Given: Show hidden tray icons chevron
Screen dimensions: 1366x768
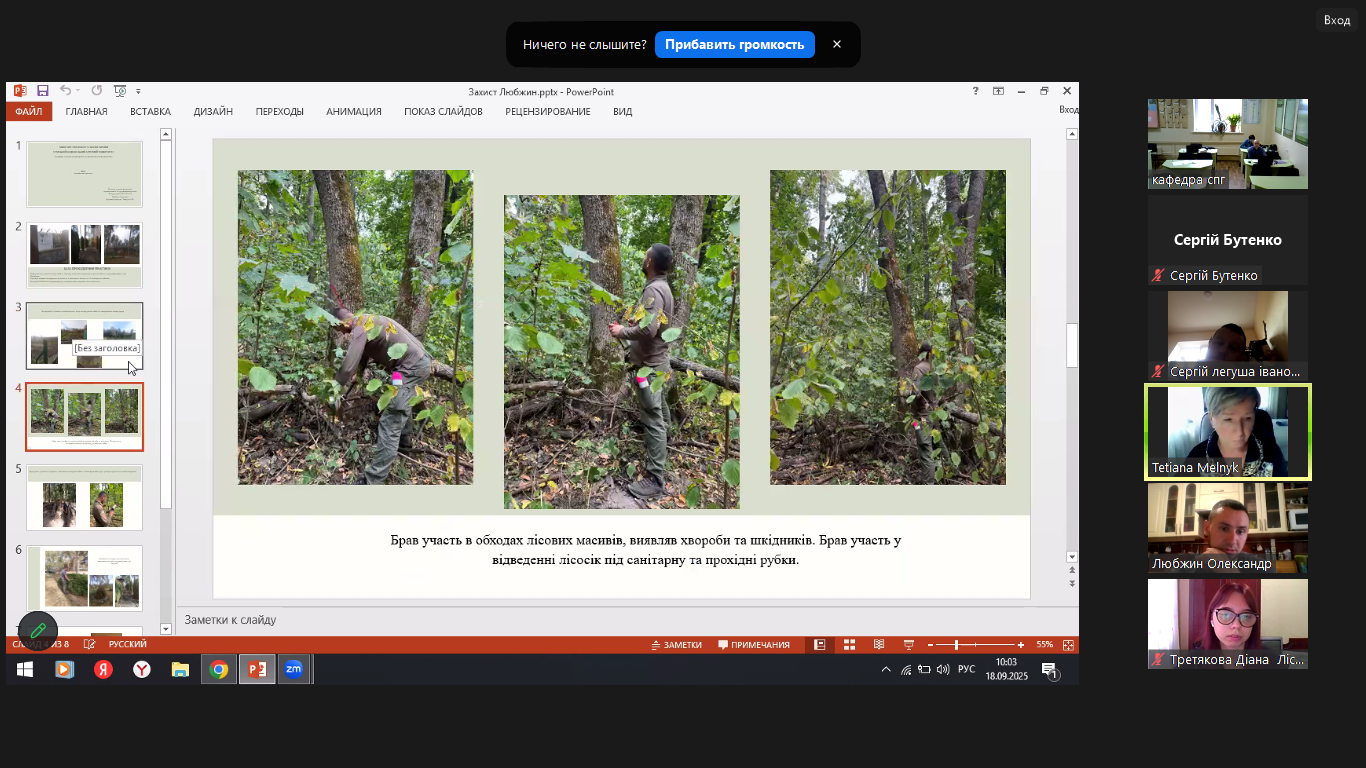Looking at the screenshot, I should [885, 670].
